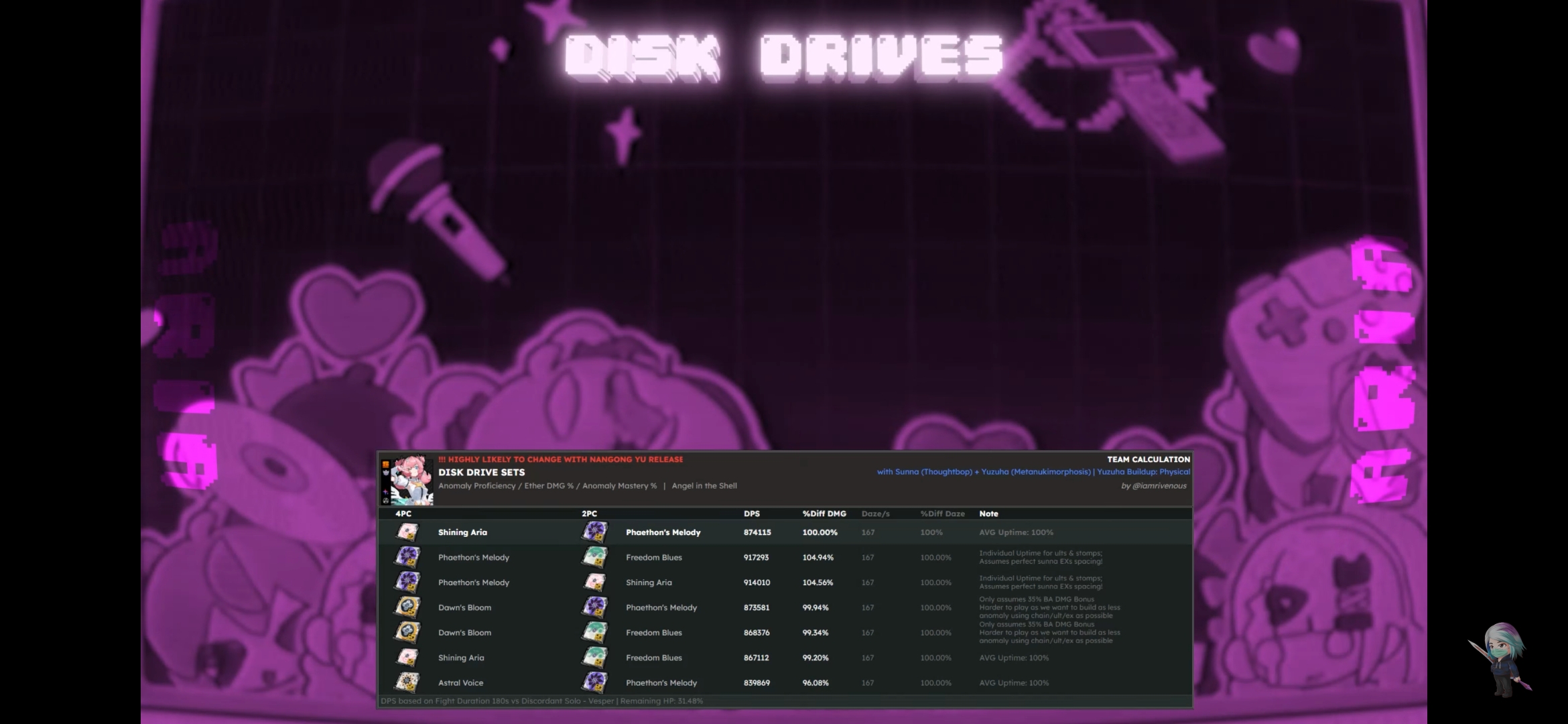Click the pink-haired character portrait thumbnail

click(411, 480)
